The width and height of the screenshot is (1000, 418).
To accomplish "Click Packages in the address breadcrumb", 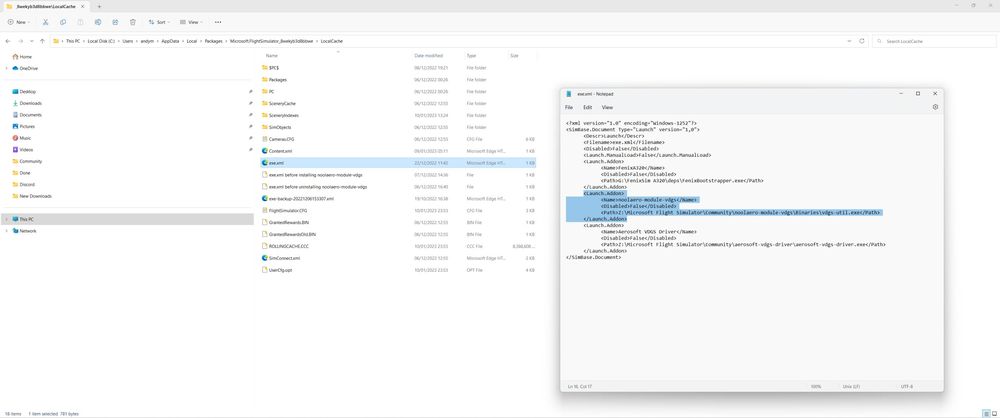I will tap(214, 41).
